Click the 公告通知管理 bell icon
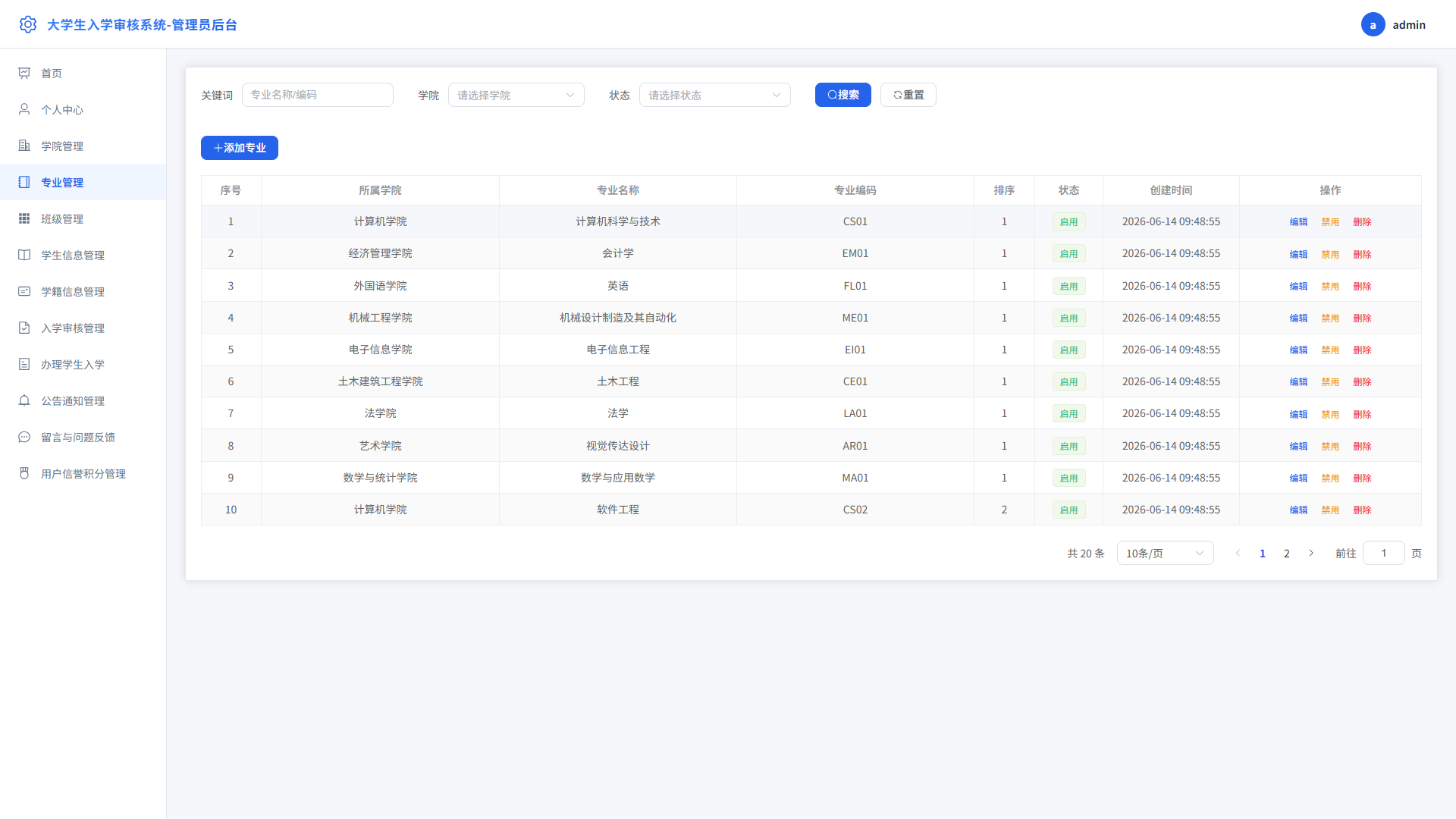1456x819 pixels. 24,400
